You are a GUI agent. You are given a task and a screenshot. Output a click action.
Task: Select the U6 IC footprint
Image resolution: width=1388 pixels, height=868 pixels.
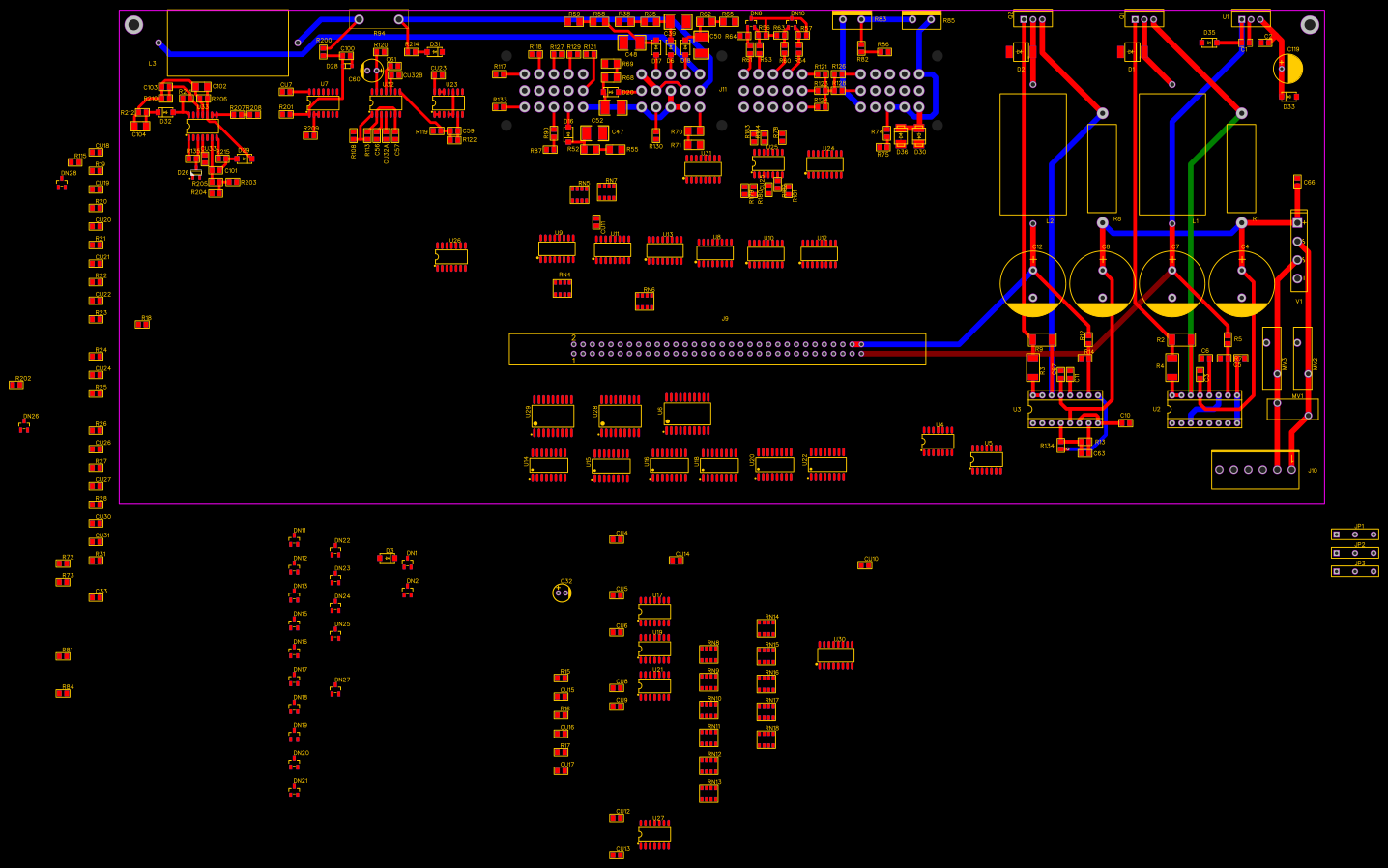(x=687, y=414)
